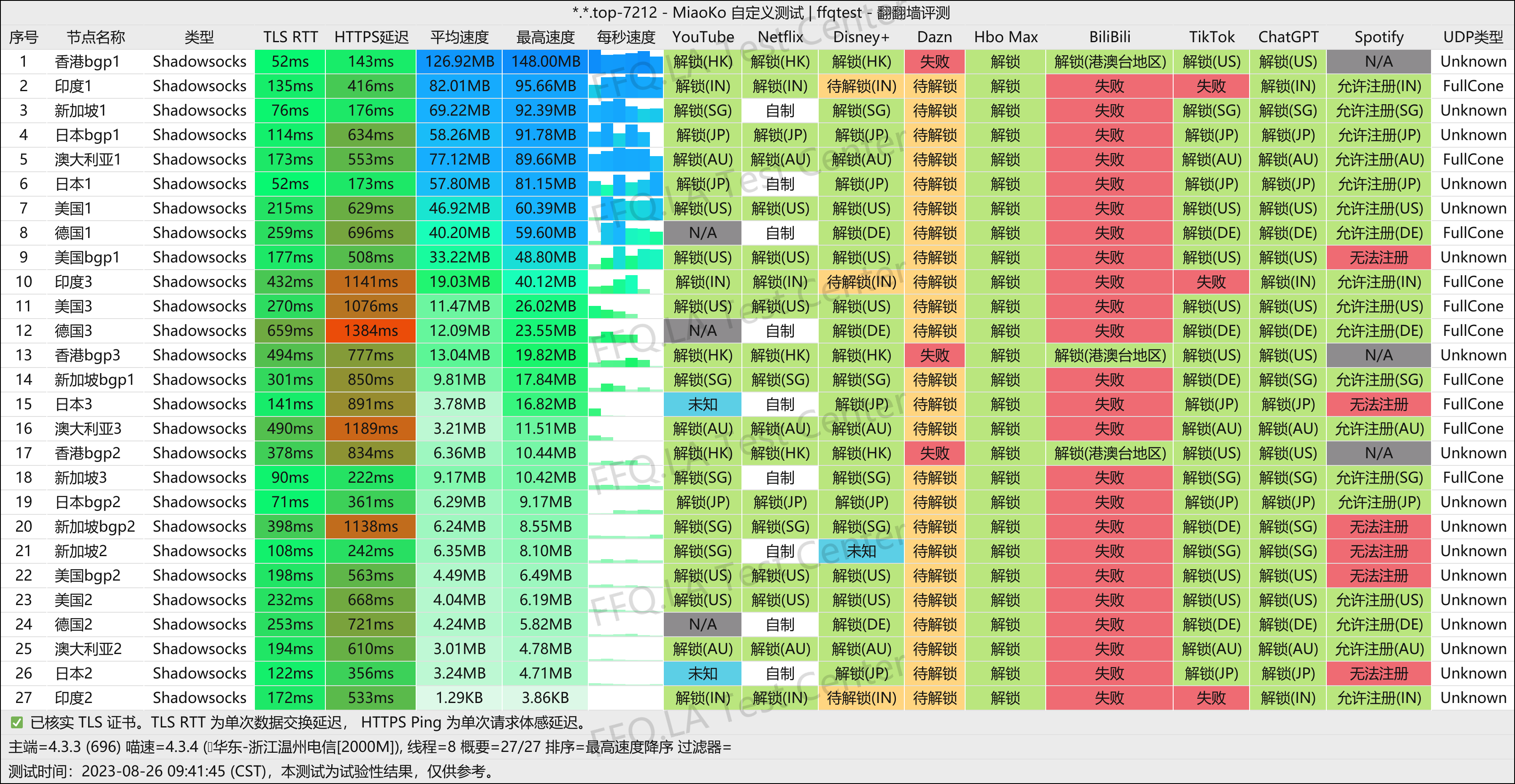Click the YouTube N/A cell for 德国1
The image size is (1515, 784).
click(x=703, y=233)
